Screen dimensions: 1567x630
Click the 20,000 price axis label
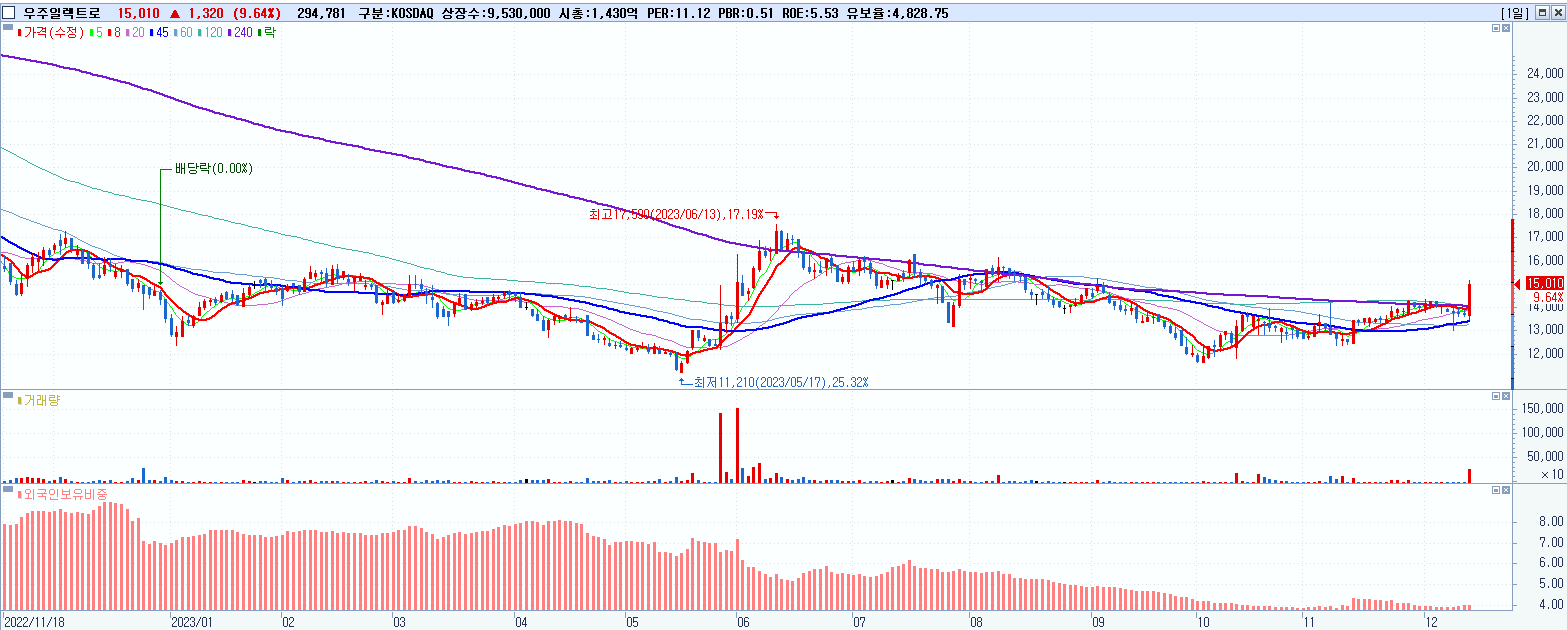coord(1546,167)
